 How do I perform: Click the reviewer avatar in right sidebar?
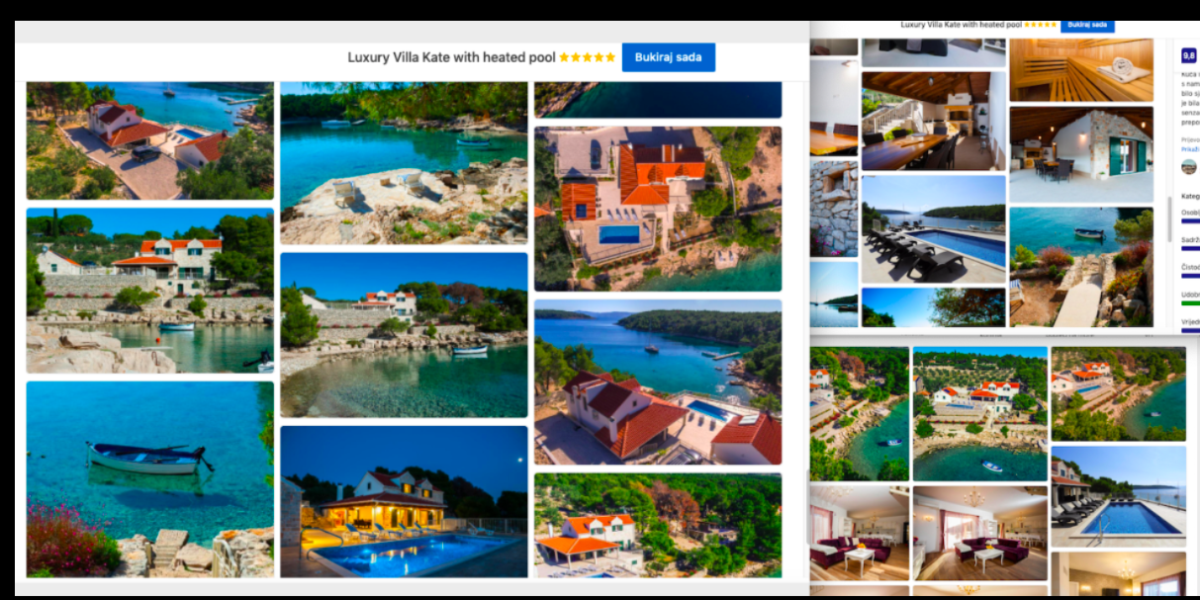(1189, 167)
